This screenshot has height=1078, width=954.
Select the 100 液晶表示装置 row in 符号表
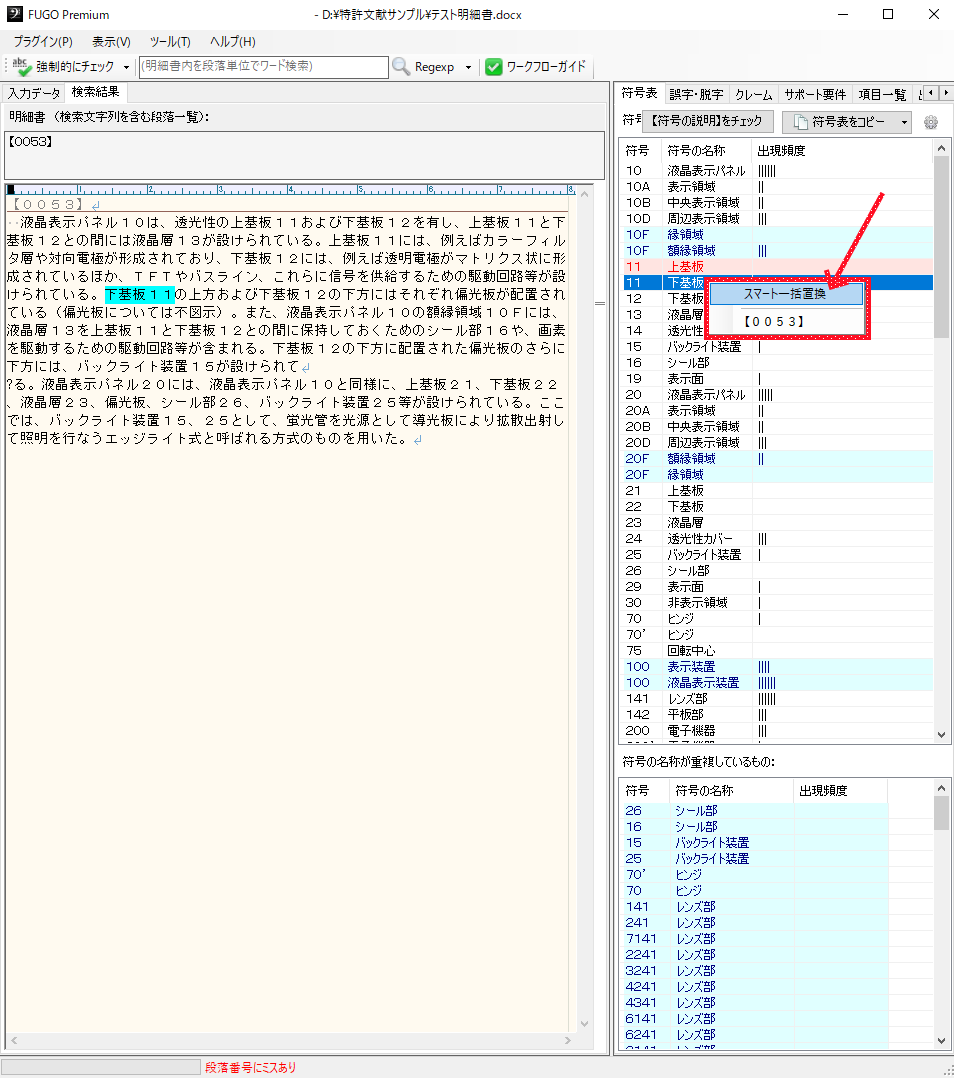pyautogui.click(x=704, y=682)
